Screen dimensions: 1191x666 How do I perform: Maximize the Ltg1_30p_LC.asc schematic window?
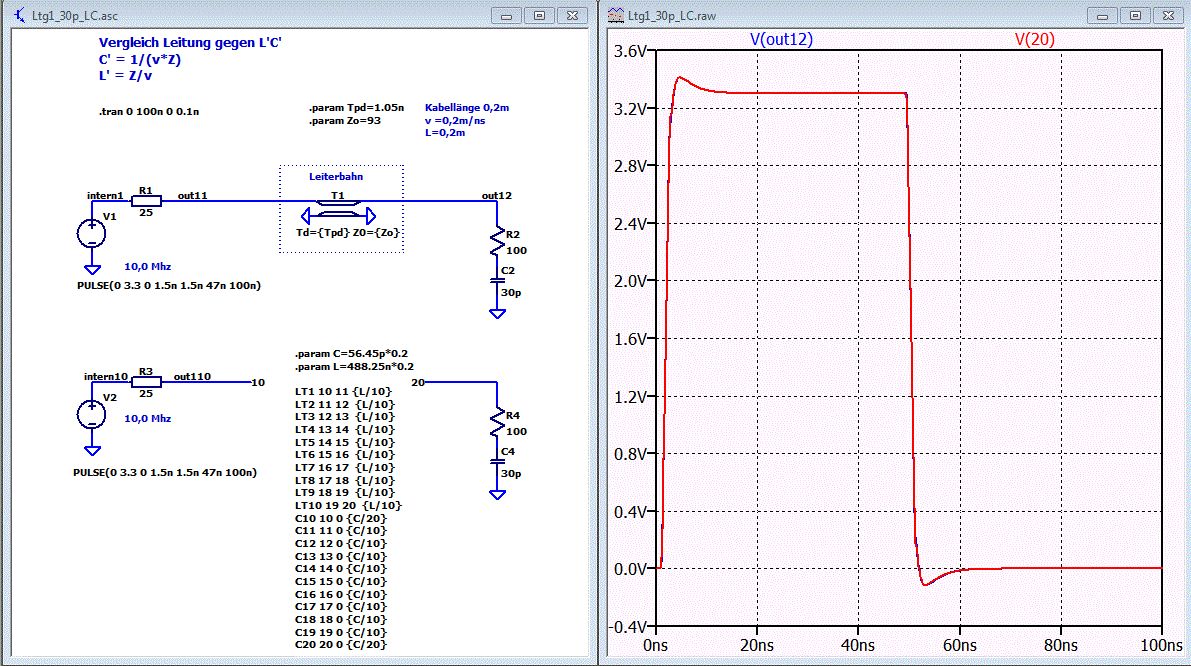(x=539, y=15)
